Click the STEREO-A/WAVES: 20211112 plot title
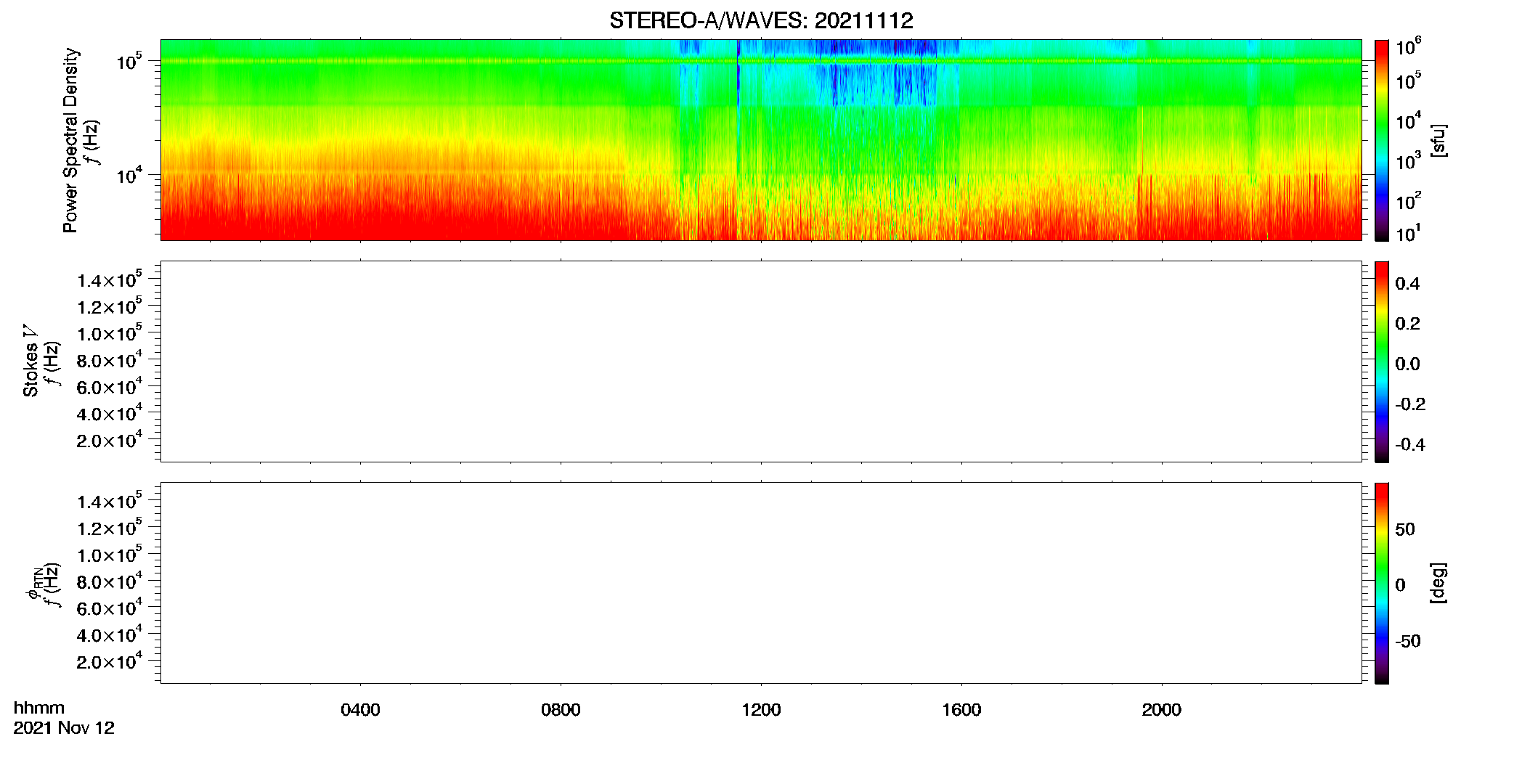Screen dimensions: 1522x784 tap(761, 21)
